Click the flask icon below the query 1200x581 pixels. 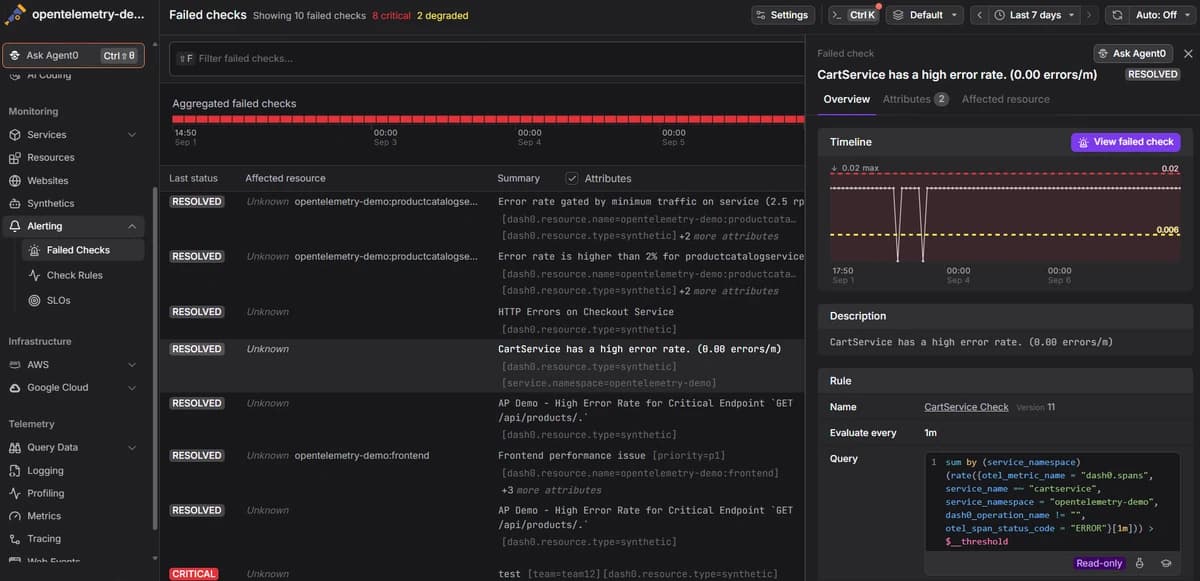pyautogui.click(x=1140, y=563)
